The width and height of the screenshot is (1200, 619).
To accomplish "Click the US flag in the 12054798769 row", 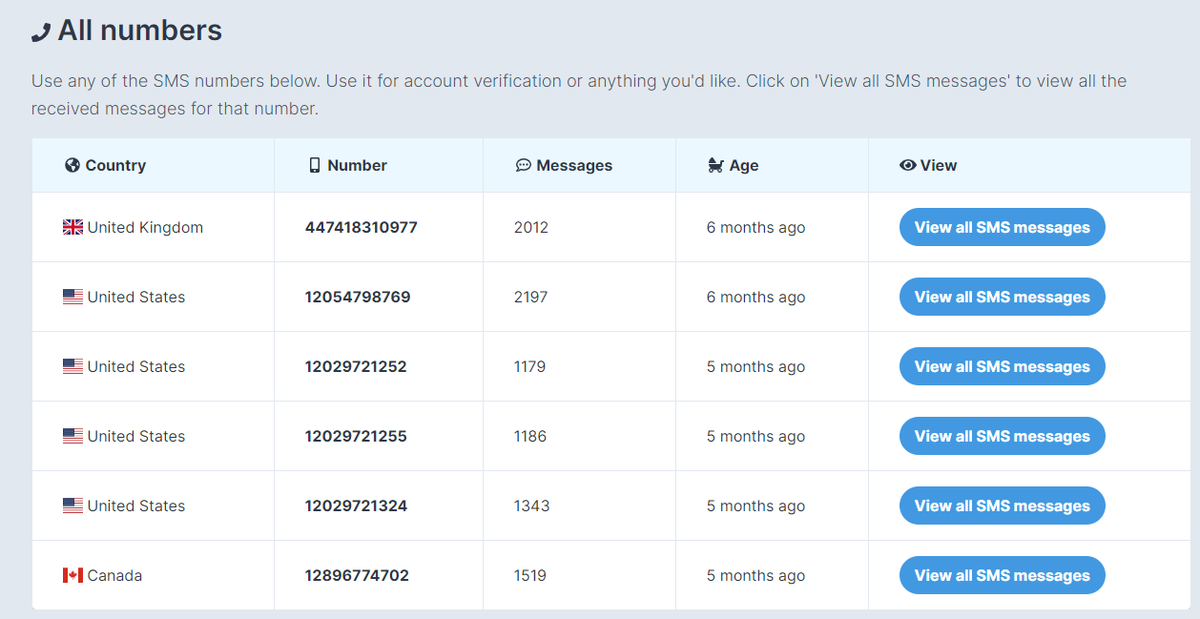I will click(73, 297).
